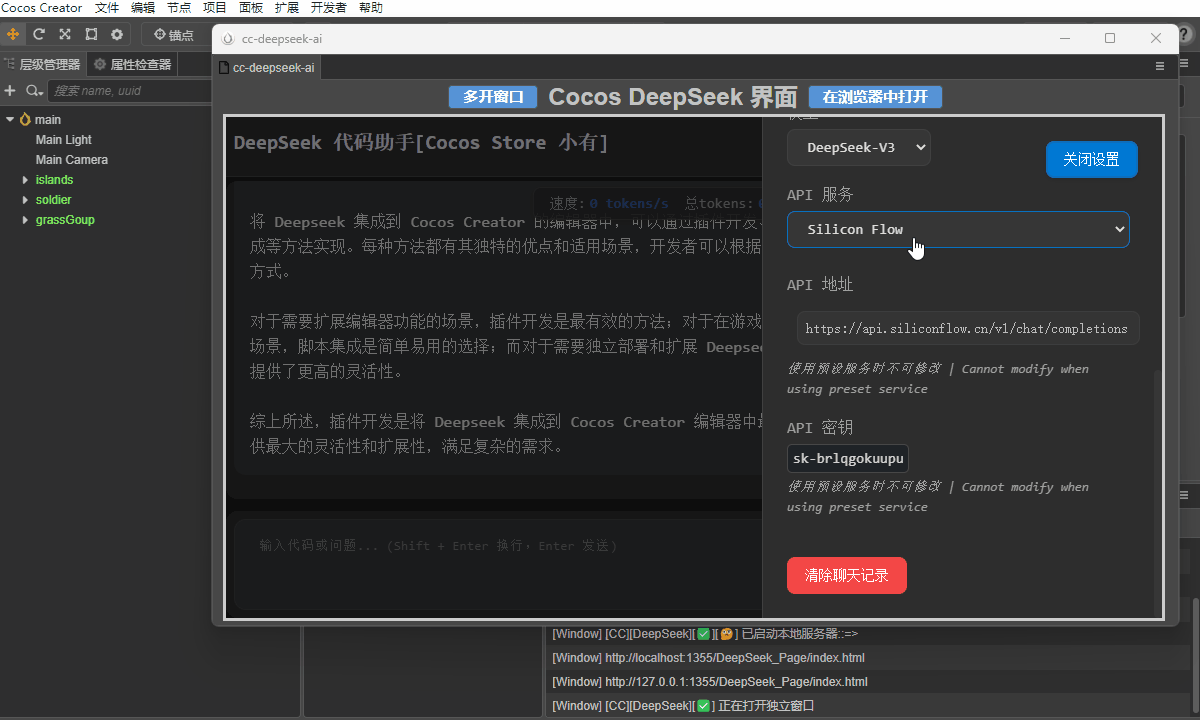Click the 清除聊天记录 button
The height and width of the screenshot is (720, 1200).
(847, 576)
